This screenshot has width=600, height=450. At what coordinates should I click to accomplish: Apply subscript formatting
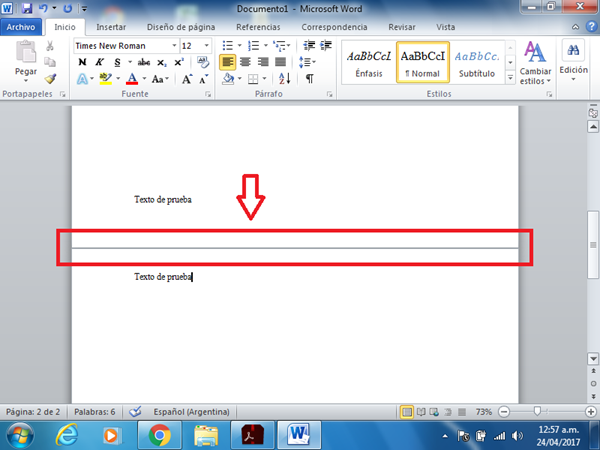[161, 62]
